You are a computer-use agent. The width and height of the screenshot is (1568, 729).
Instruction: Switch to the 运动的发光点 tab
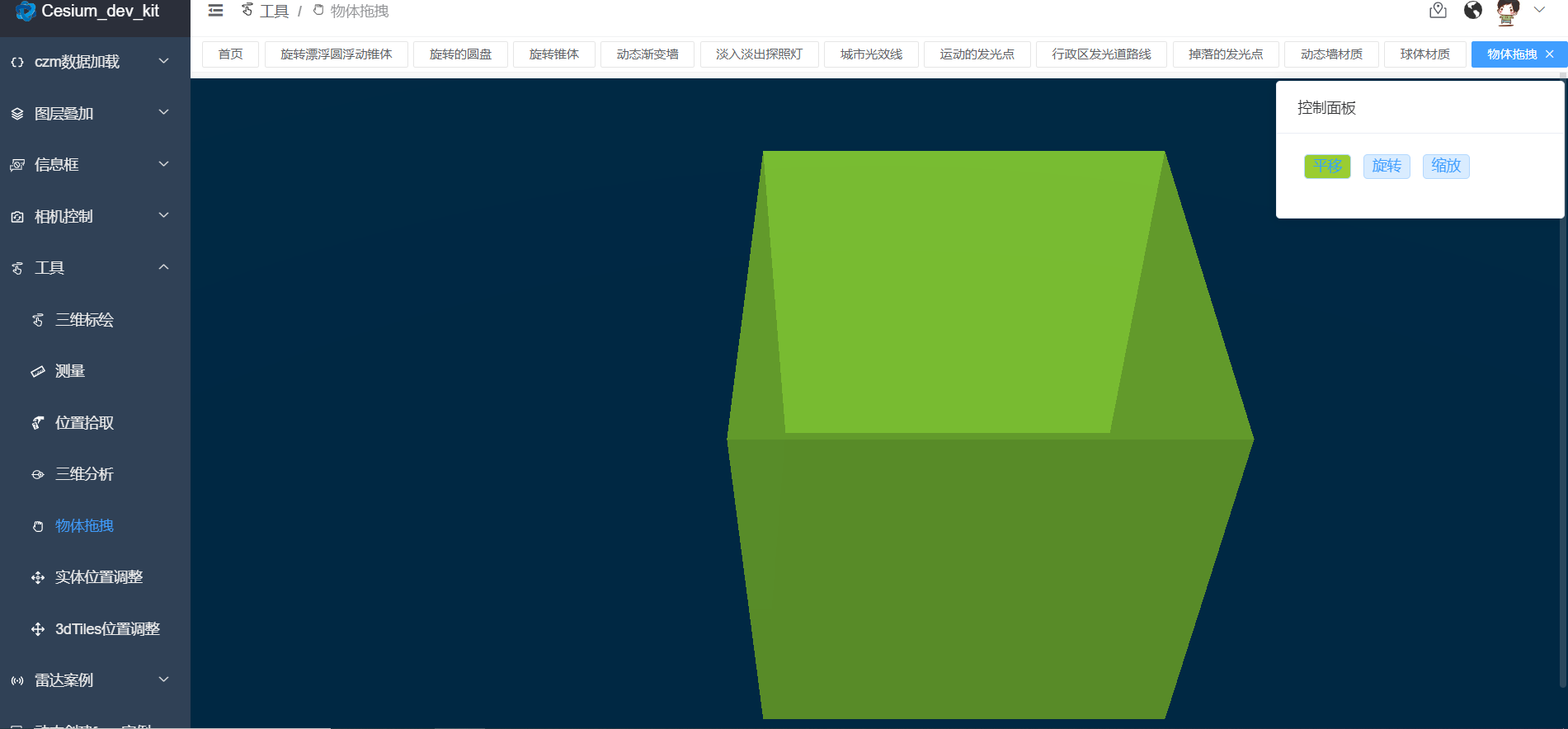point(977,54)
